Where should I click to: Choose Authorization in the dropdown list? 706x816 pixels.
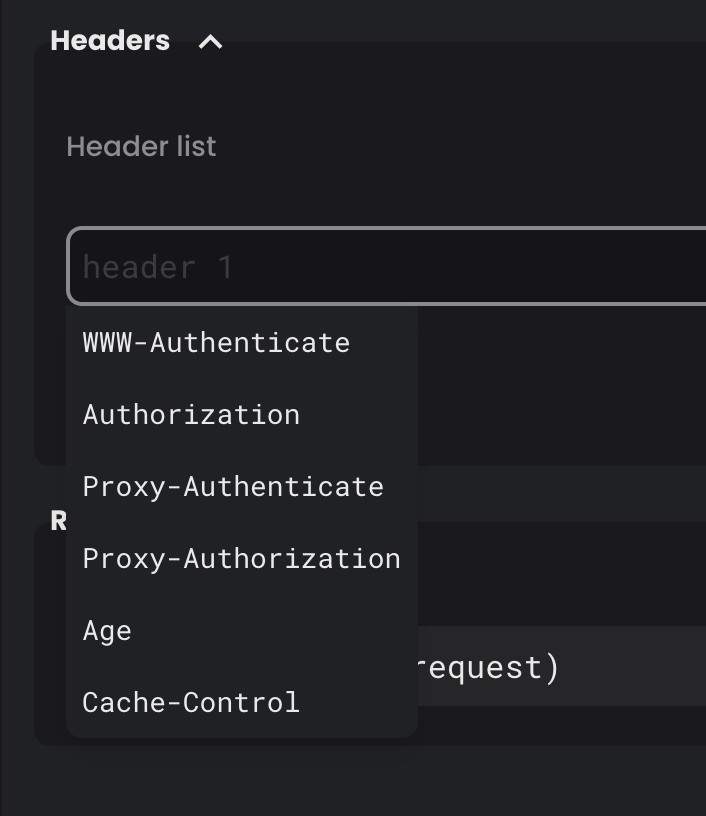(242, 415)
